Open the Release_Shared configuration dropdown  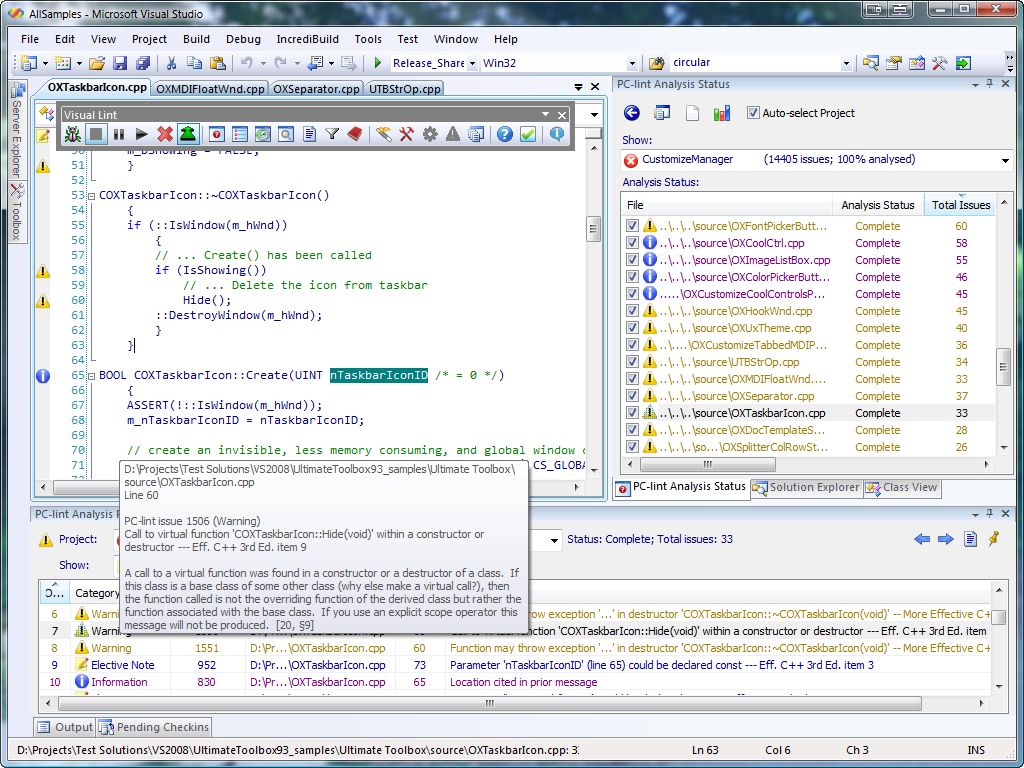tap(472, 63)
